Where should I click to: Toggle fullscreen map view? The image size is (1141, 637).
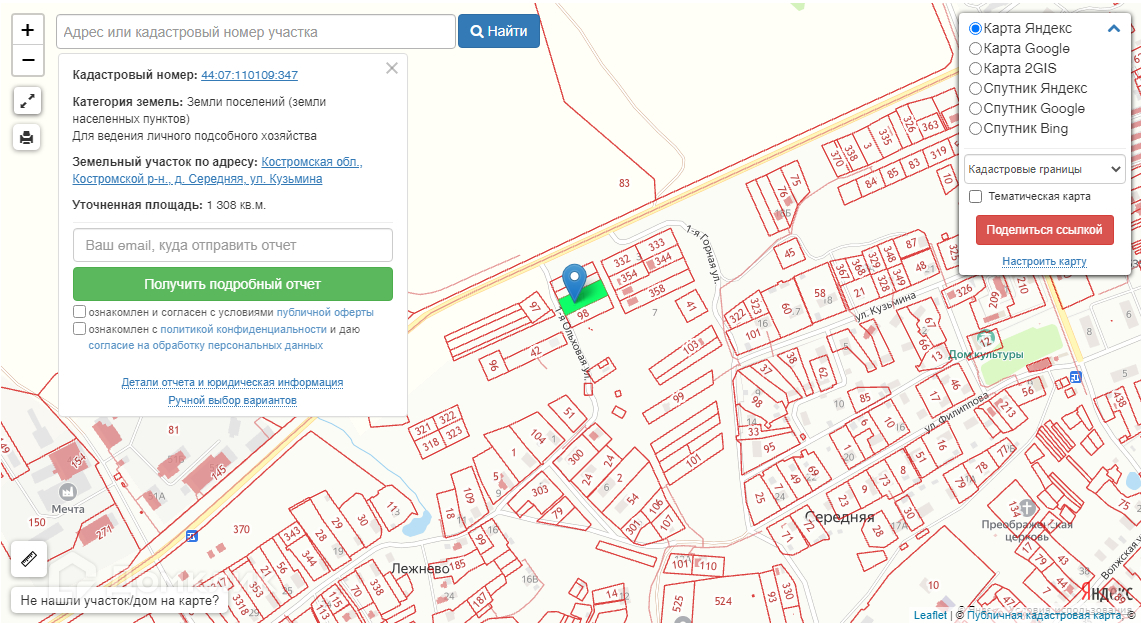[x=27, y=100]
